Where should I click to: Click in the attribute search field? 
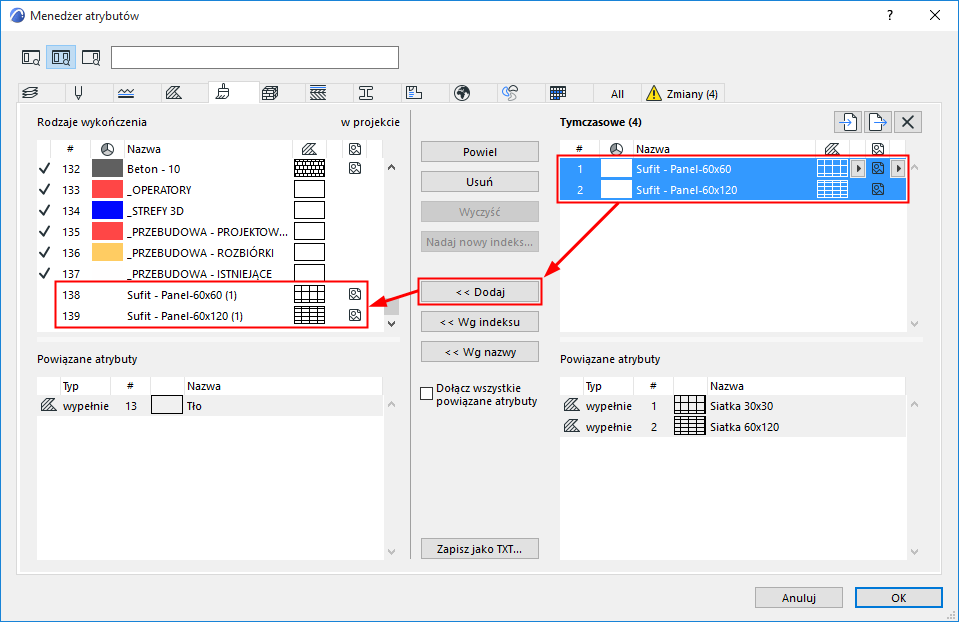(255, 57)
